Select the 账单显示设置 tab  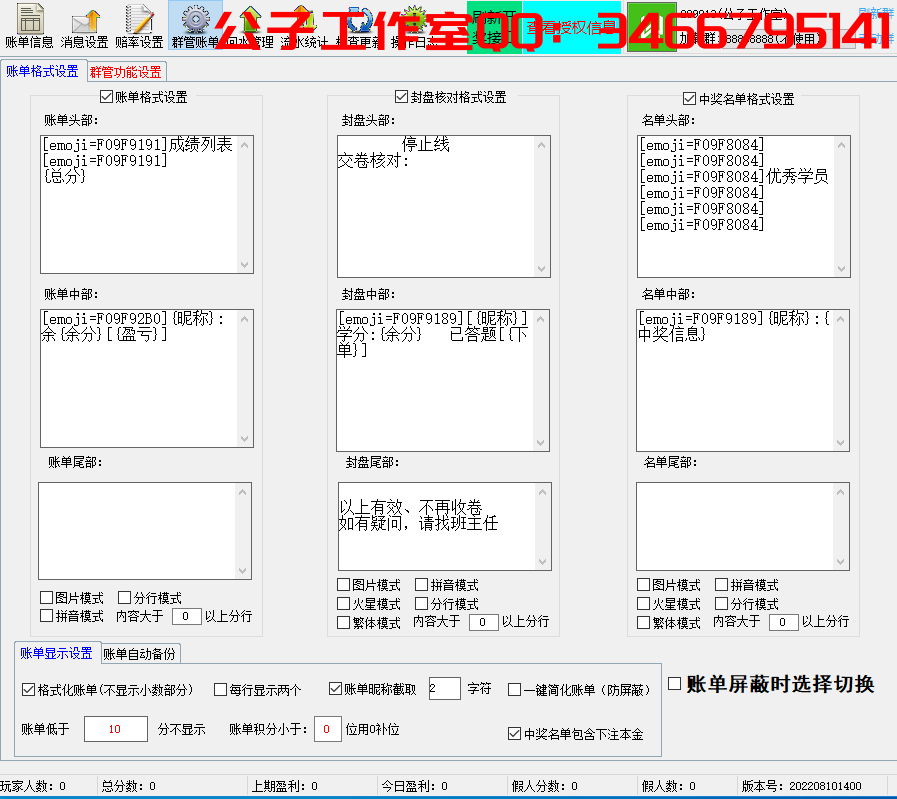click(57, 653)
